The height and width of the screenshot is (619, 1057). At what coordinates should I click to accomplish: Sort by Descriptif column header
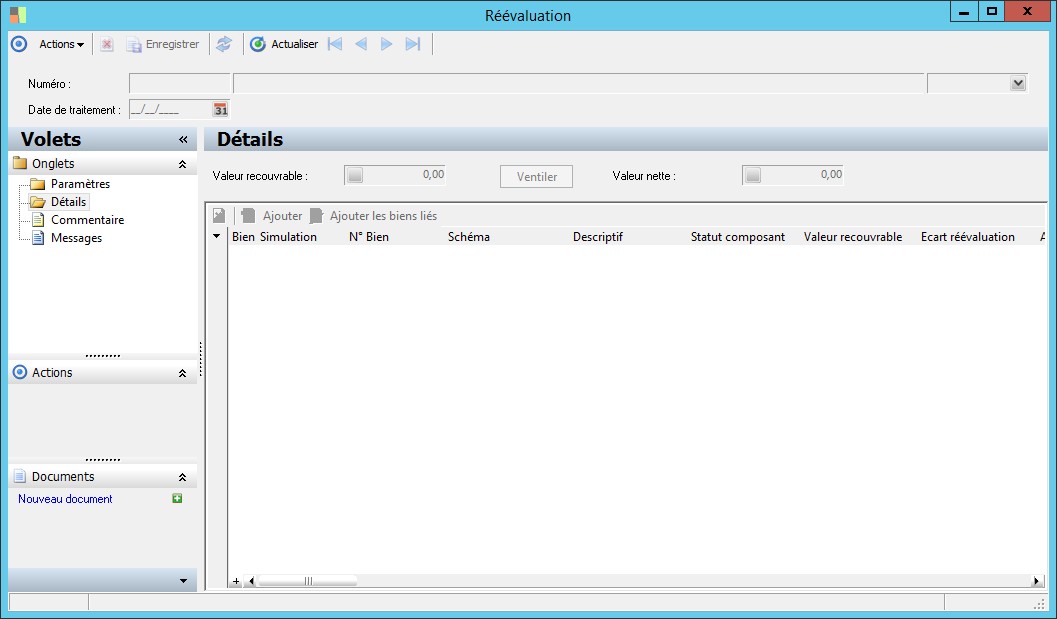[598, 237]
